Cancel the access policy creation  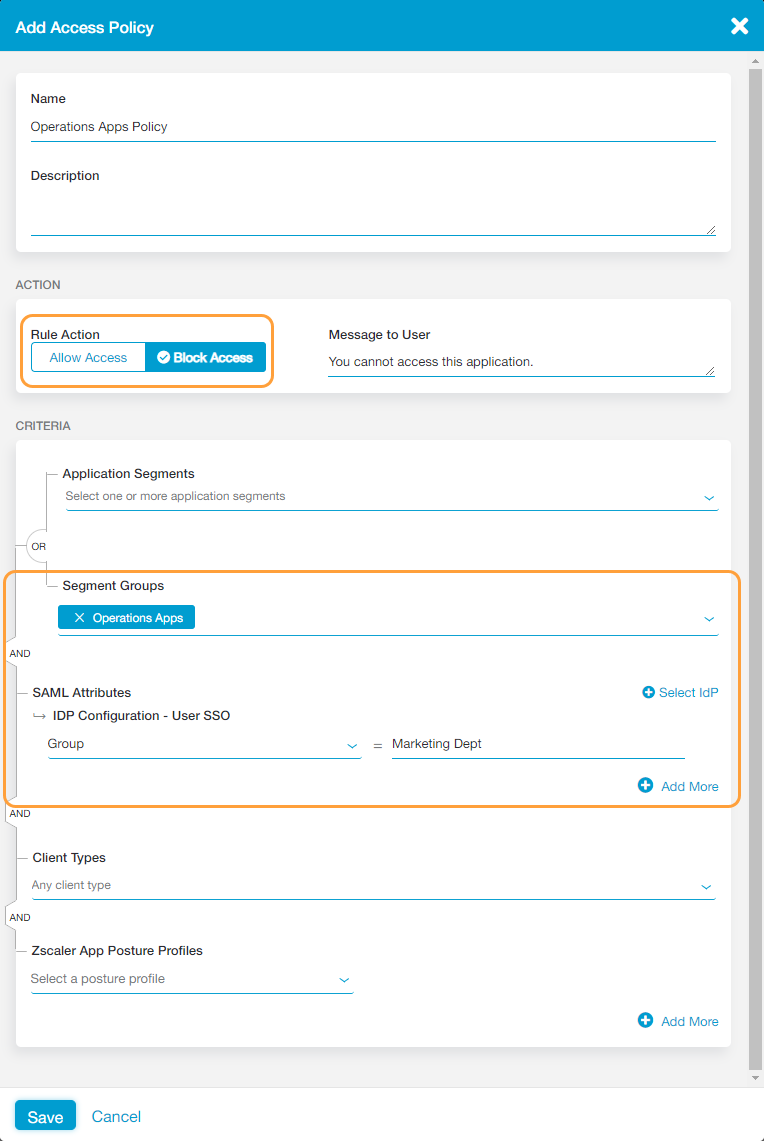pos(116,1115)
